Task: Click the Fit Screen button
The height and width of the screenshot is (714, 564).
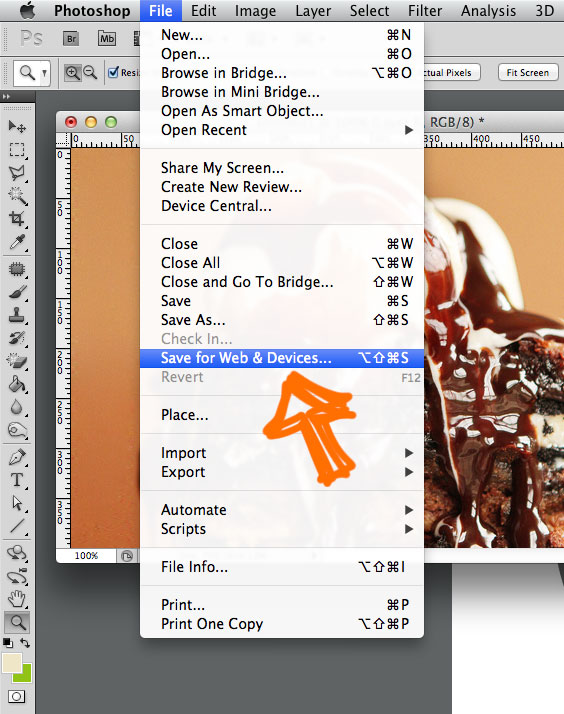Action: coord(528,72)
